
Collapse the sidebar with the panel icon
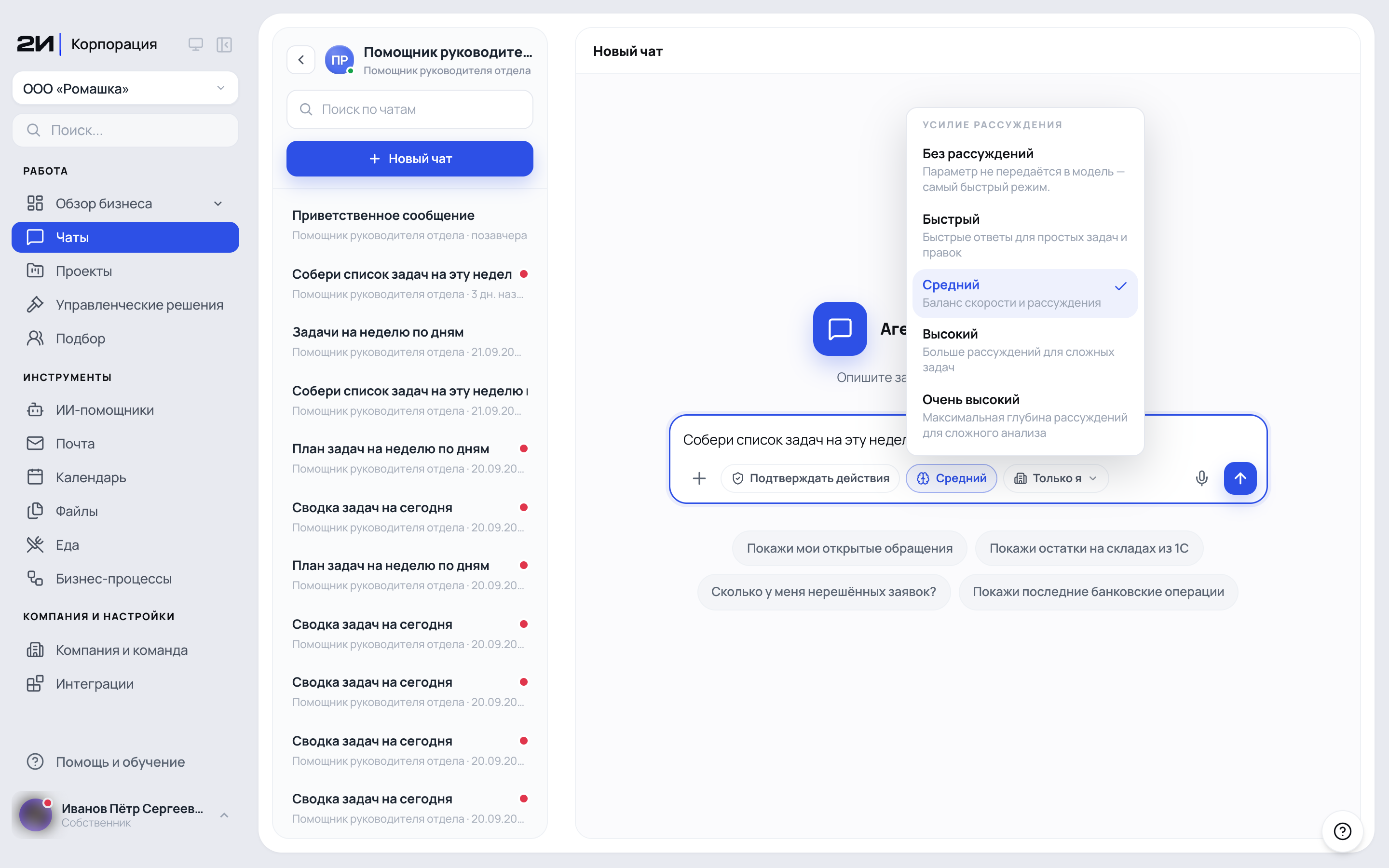click(224, 44)
